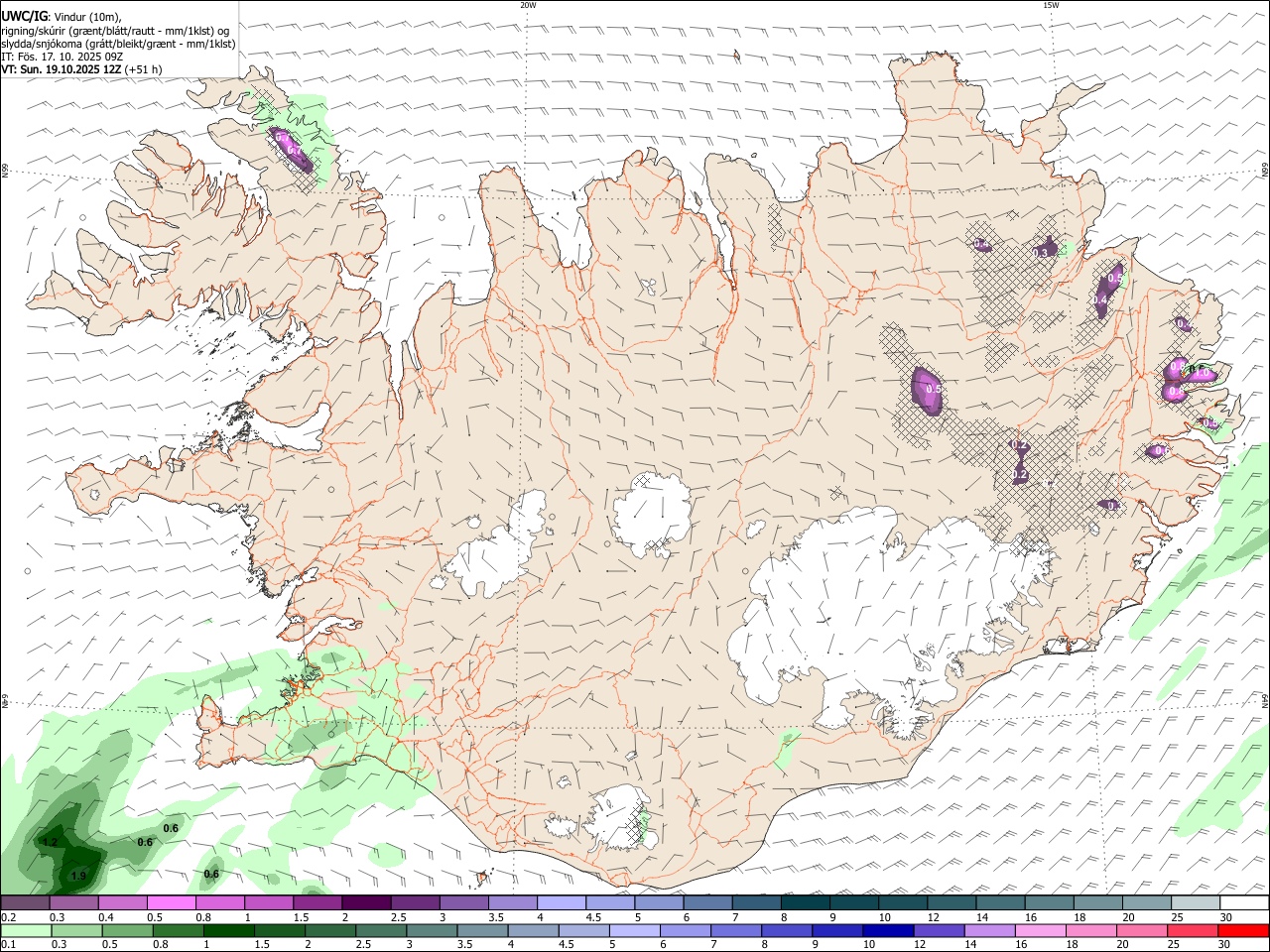Image resolution: width=1270 pixels, height=952 pixels.
Task: Select the white top-row swatch at 30
Action: [1244, 903]
